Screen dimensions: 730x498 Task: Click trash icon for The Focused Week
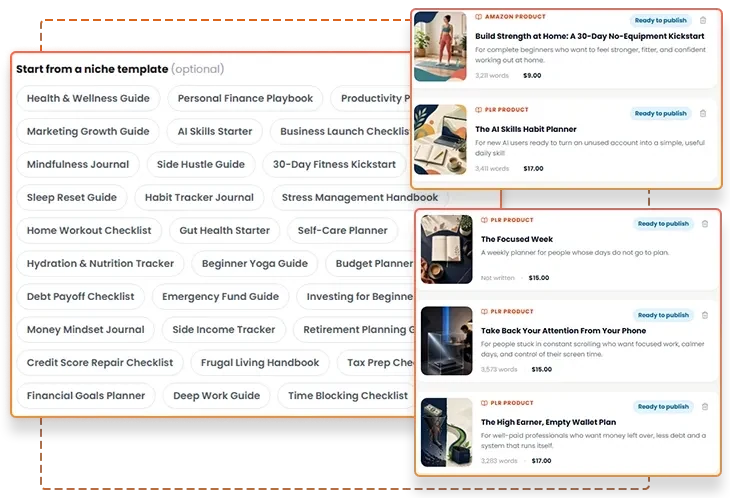pyautogui.click(x=705, y=224)
